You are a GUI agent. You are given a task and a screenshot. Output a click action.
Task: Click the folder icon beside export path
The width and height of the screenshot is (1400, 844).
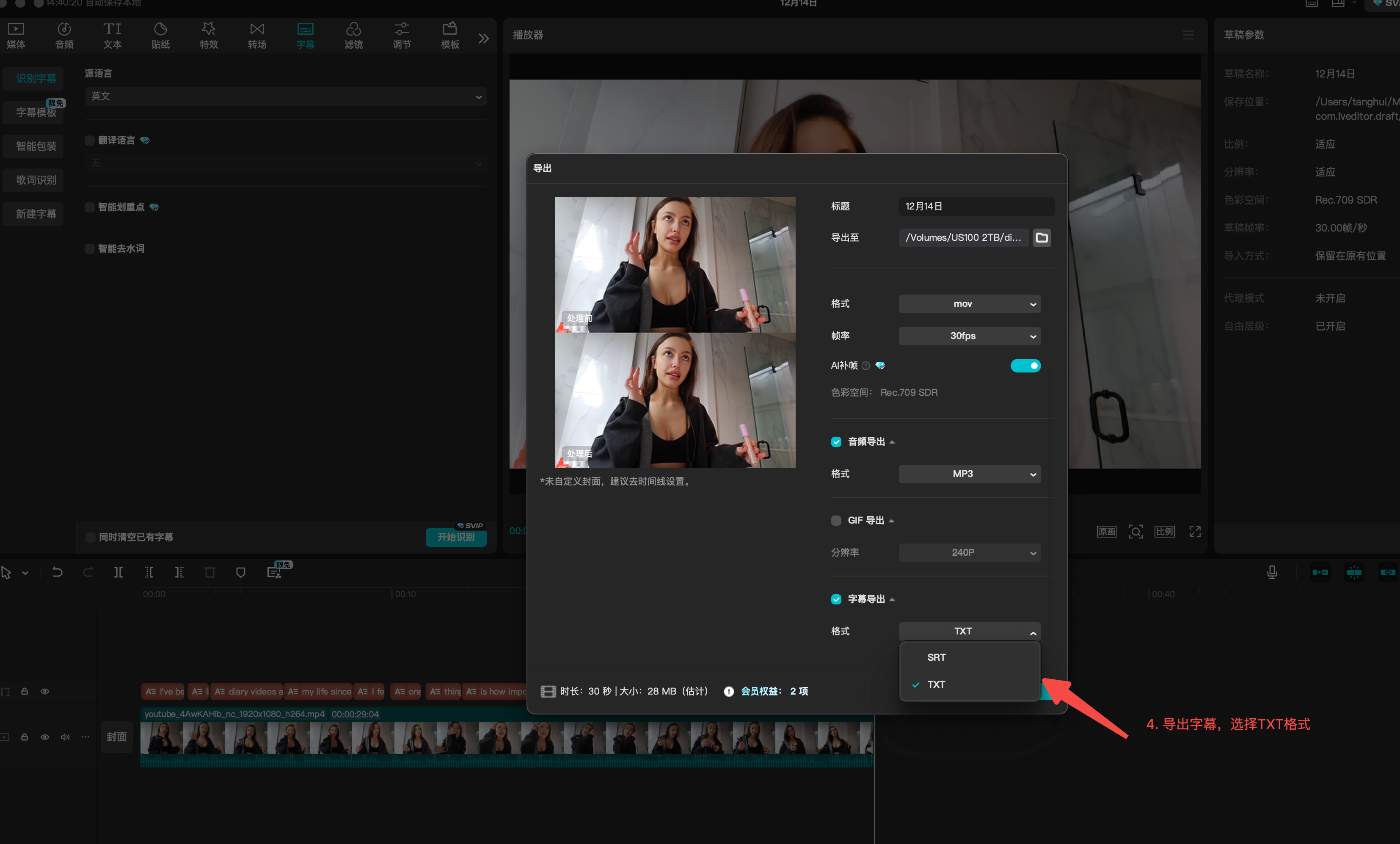pyautogui.click(x=1042, y=237)
